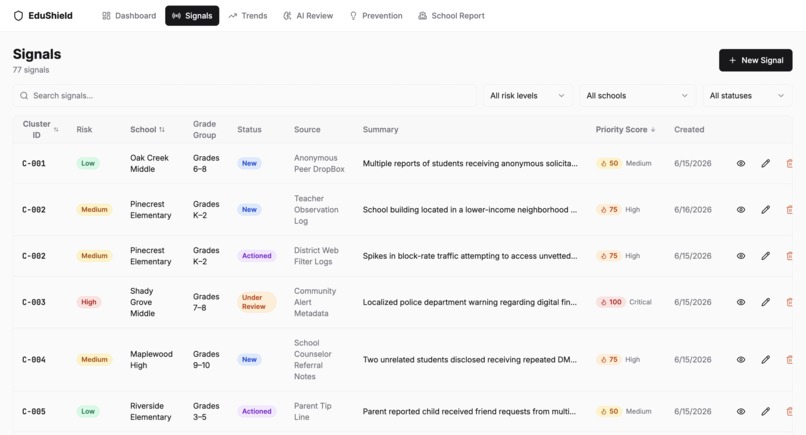Create a New Signal

pos(756,60)
